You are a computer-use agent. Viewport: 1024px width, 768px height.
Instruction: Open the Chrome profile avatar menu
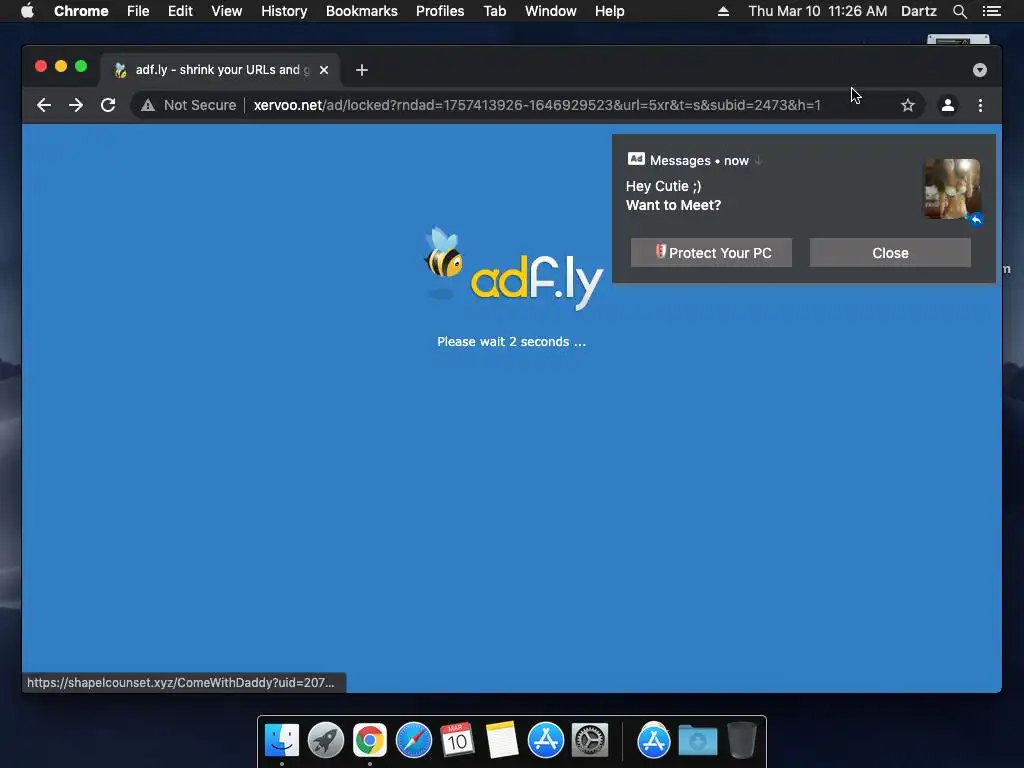click(948, 105)
